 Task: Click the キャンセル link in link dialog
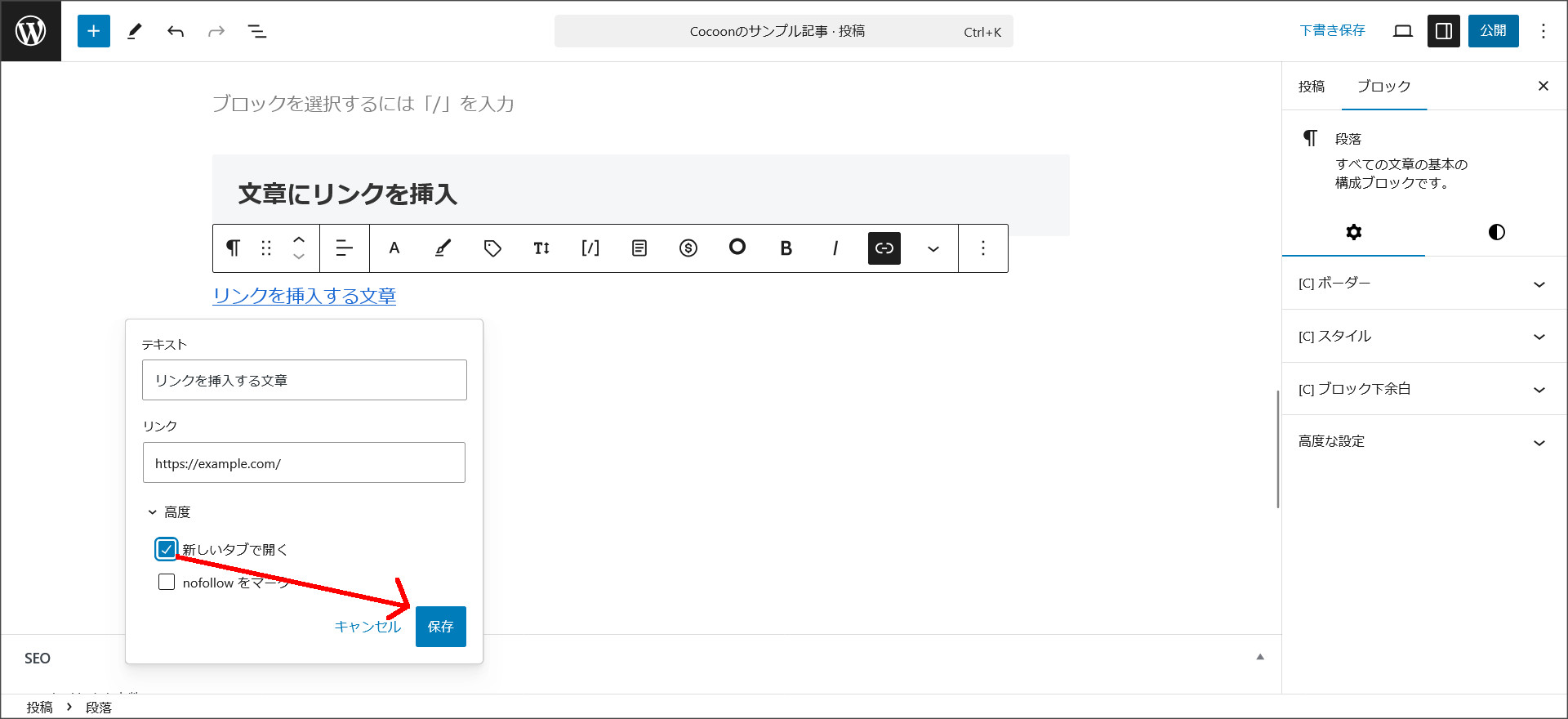coord(367,627)
